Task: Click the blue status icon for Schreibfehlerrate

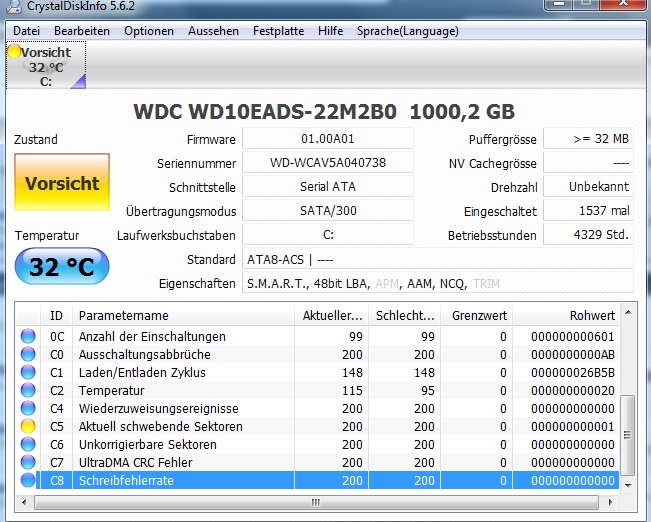Action: click(28, 480)
